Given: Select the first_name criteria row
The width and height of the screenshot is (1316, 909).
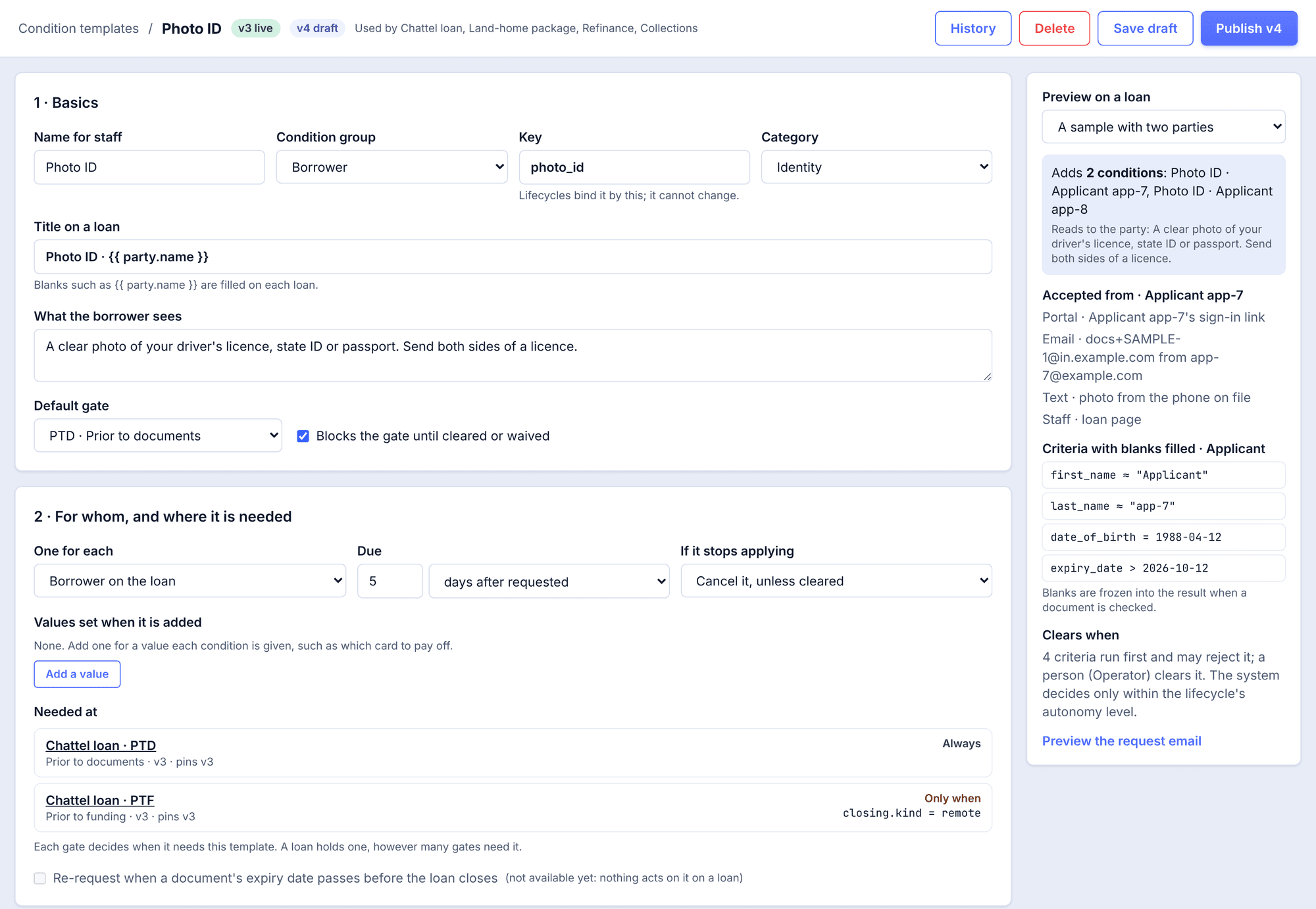Looking at the screenshot, I should point(1163,475).
